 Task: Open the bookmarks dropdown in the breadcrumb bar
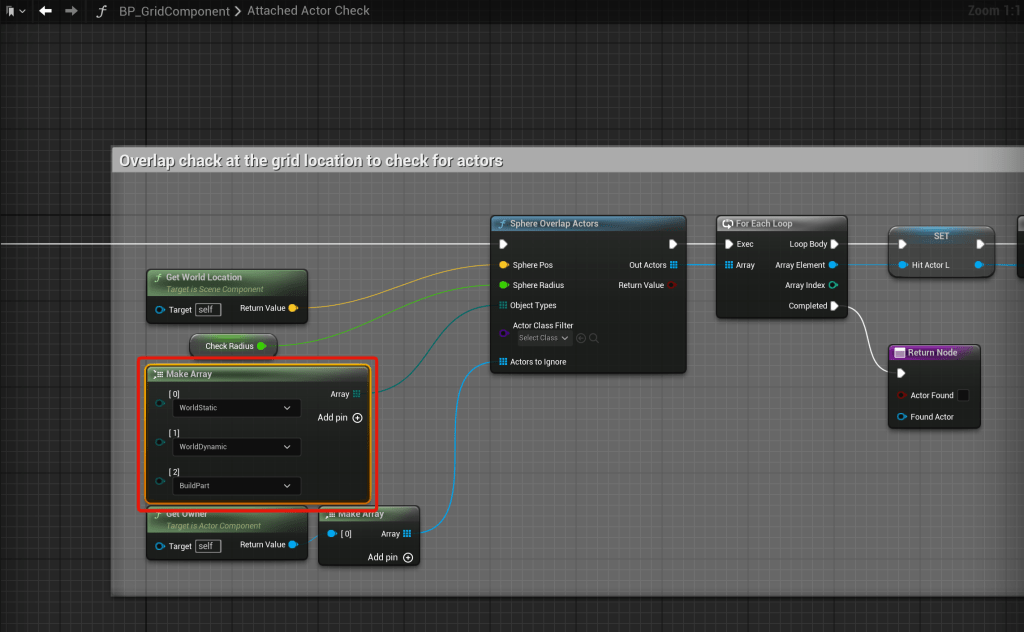click(x=14, y=11)
